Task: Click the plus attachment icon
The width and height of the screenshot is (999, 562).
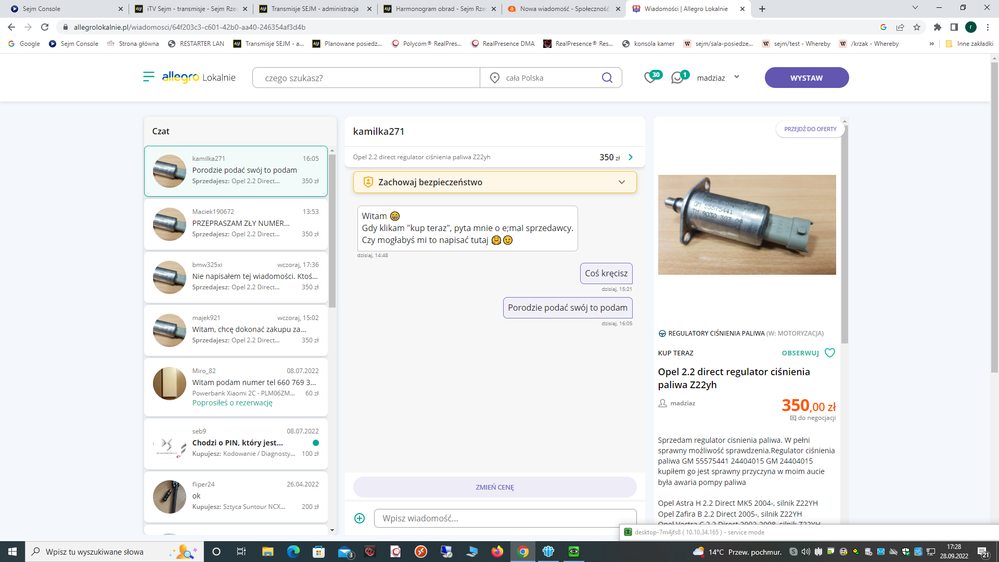Action: pos(359,518)
